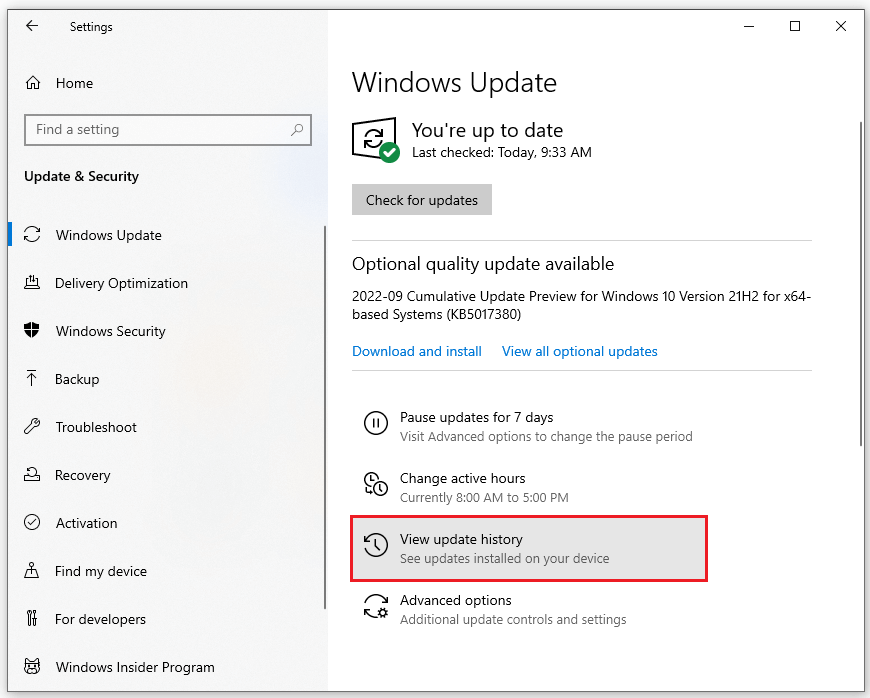Click the Download and install link

[417, 351]
